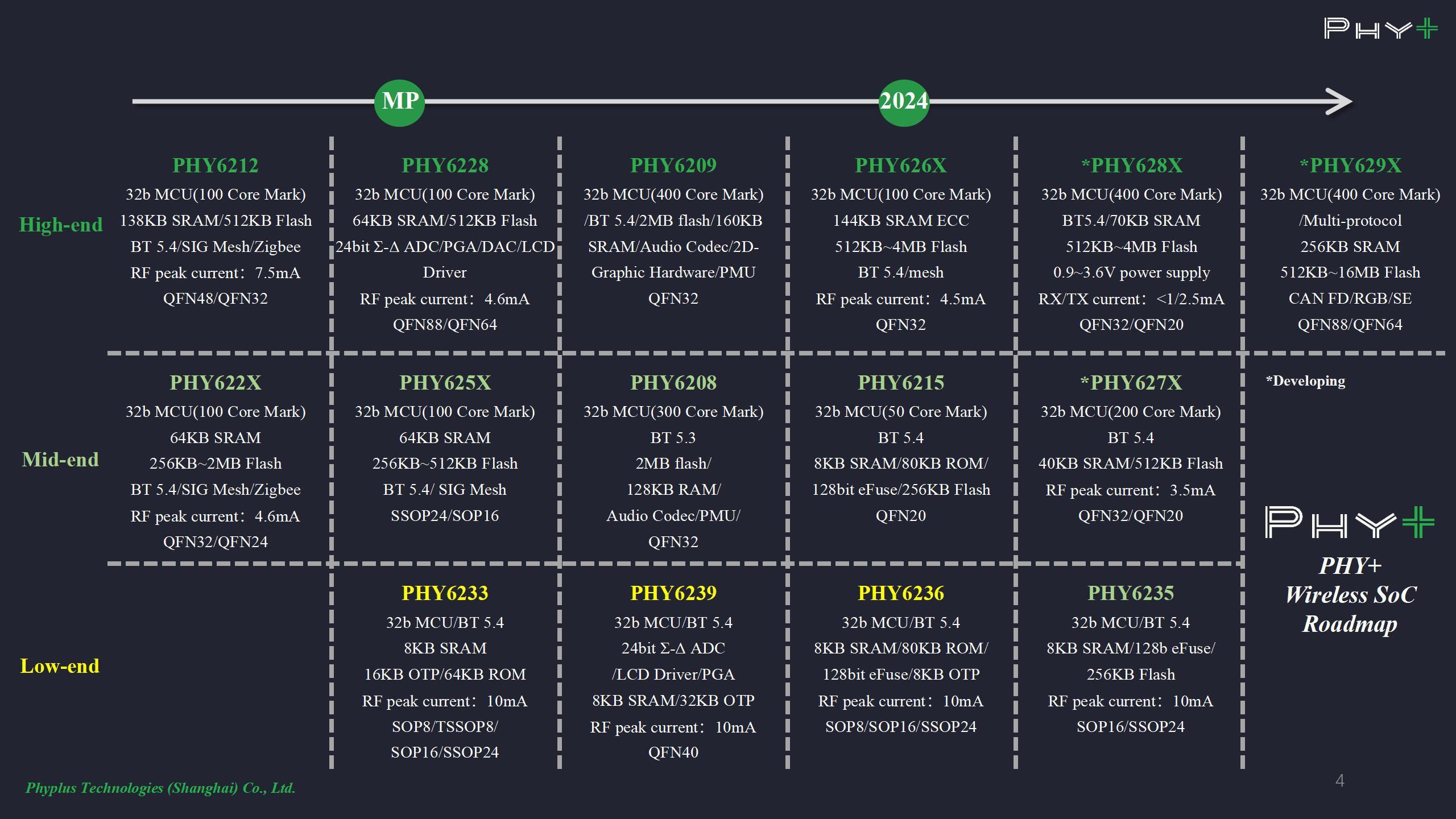Click the PHY6212 chip heading
The image size is (1456, 819).
(x=216, y=166)
